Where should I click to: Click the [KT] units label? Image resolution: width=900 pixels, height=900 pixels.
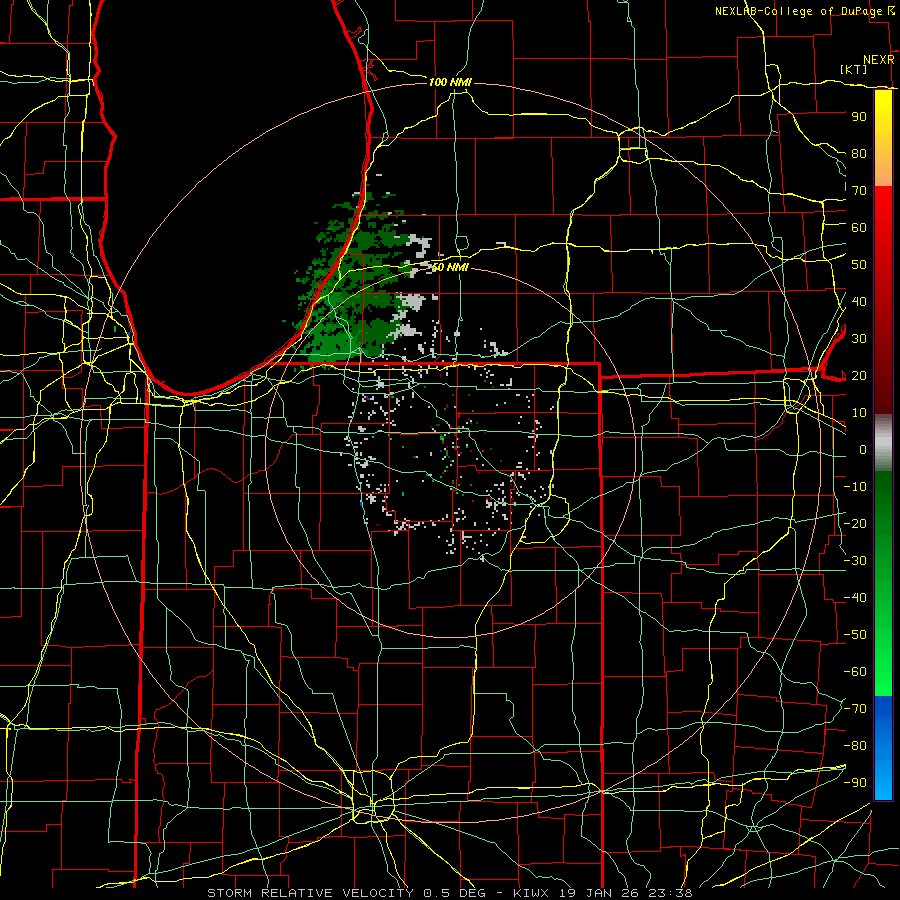tap(854, 69)
